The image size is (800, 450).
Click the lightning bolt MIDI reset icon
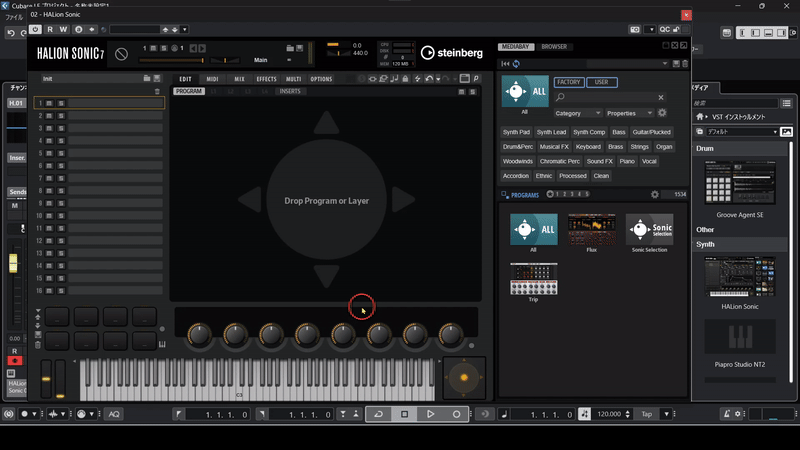(417, 79)
